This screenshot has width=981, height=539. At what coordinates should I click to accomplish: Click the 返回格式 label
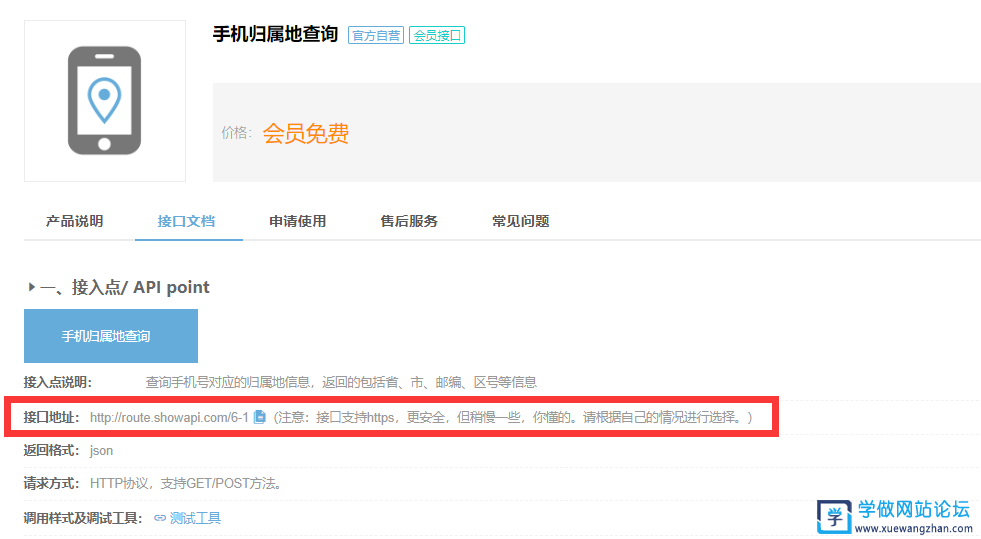pos(51,451)
